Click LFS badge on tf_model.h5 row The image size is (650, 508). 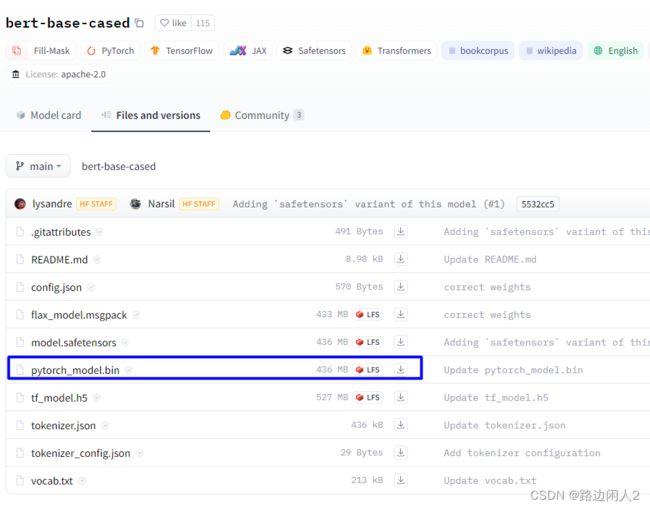tap(368, 397)
